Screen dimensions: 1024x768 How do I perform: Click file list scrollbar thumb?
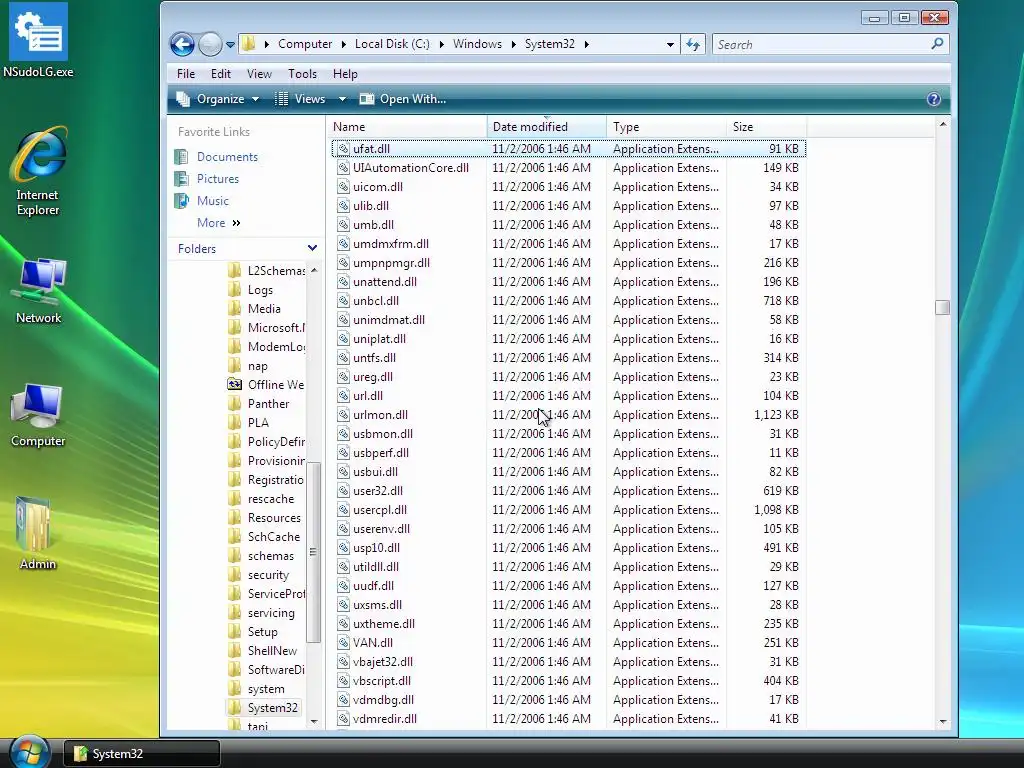tap(942, 307)
